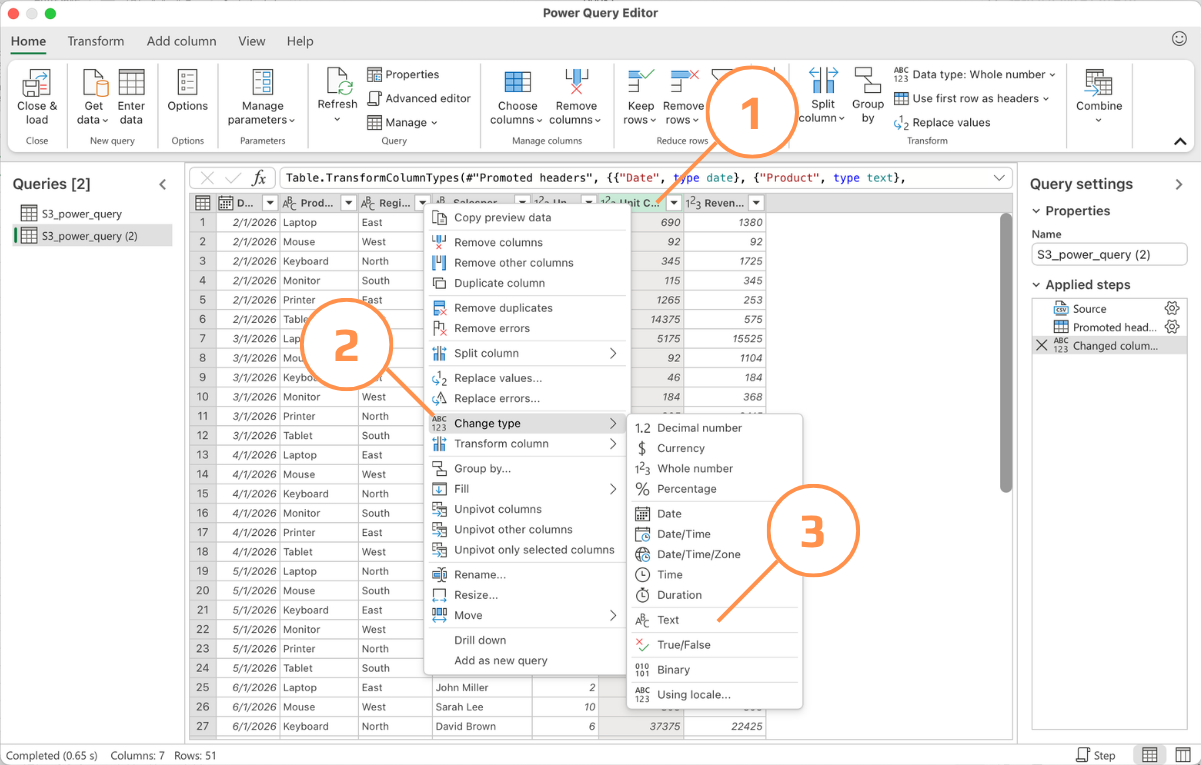Click the Remove rows icon

(684, 81)
